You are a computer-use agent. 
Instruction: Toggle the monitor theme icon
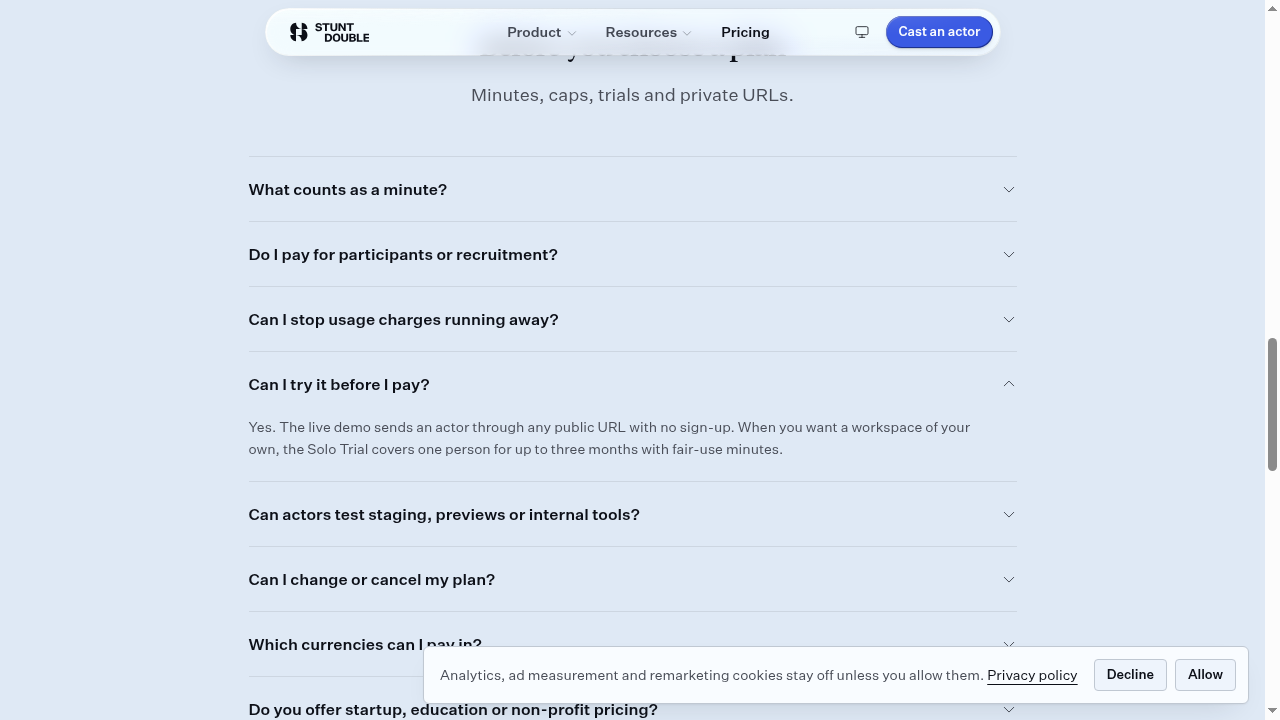(862, 32)
